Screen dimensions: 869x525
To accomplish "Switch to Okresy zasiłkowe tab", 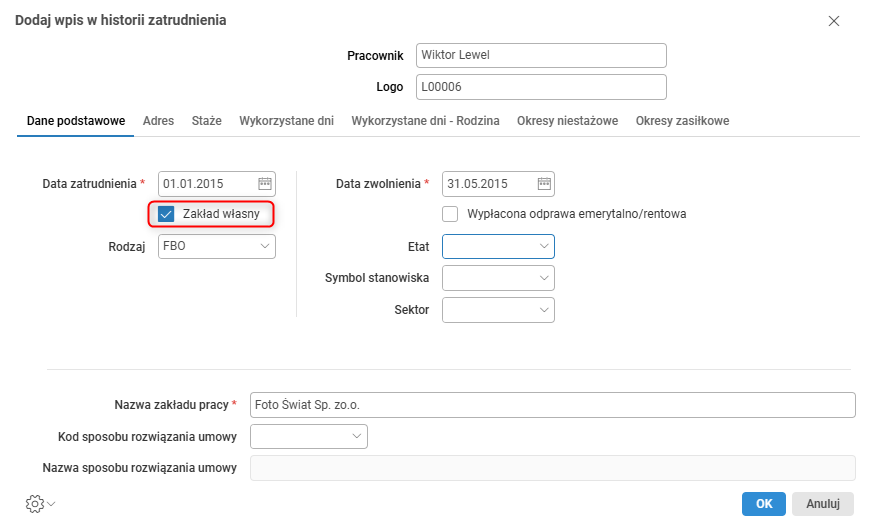I will click(682, 121).
